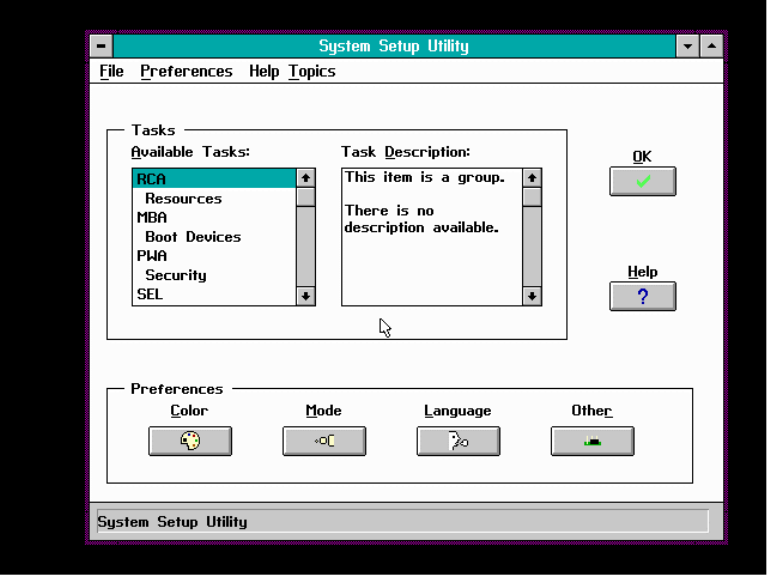This screenshot has width=770, height=576.
Task: Select the Resources task
Action: (214, 198)
